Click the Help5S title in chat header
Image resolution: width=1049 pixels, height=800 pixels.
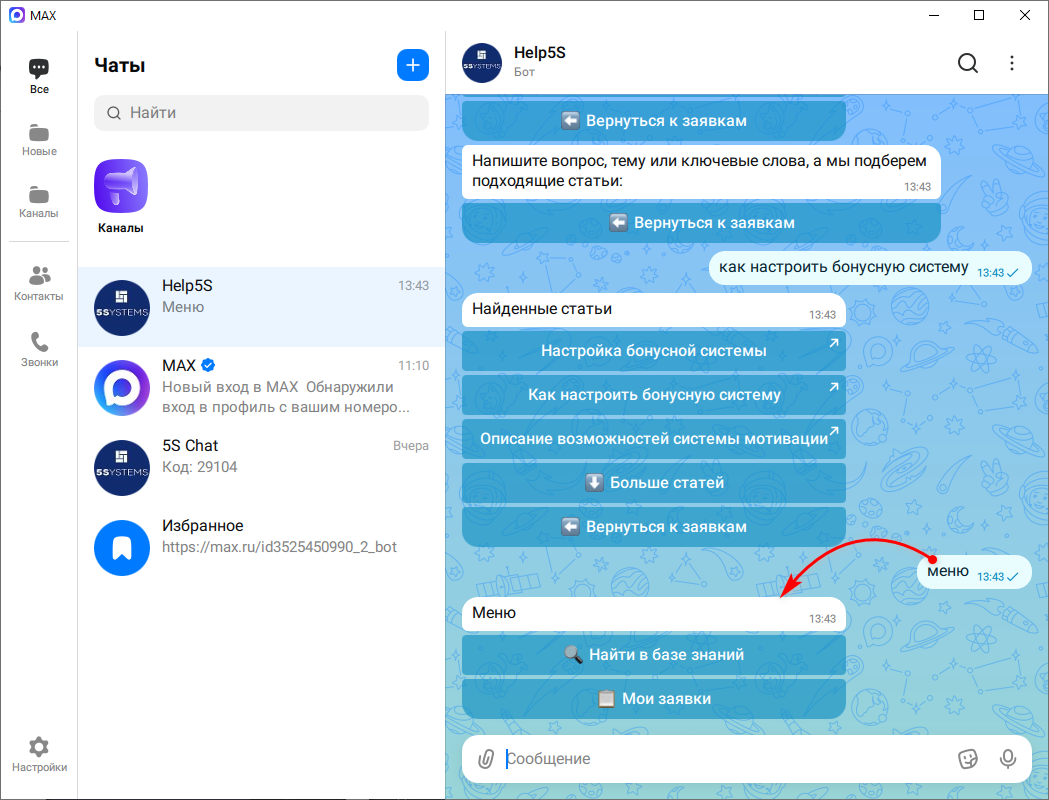point(540,53)
